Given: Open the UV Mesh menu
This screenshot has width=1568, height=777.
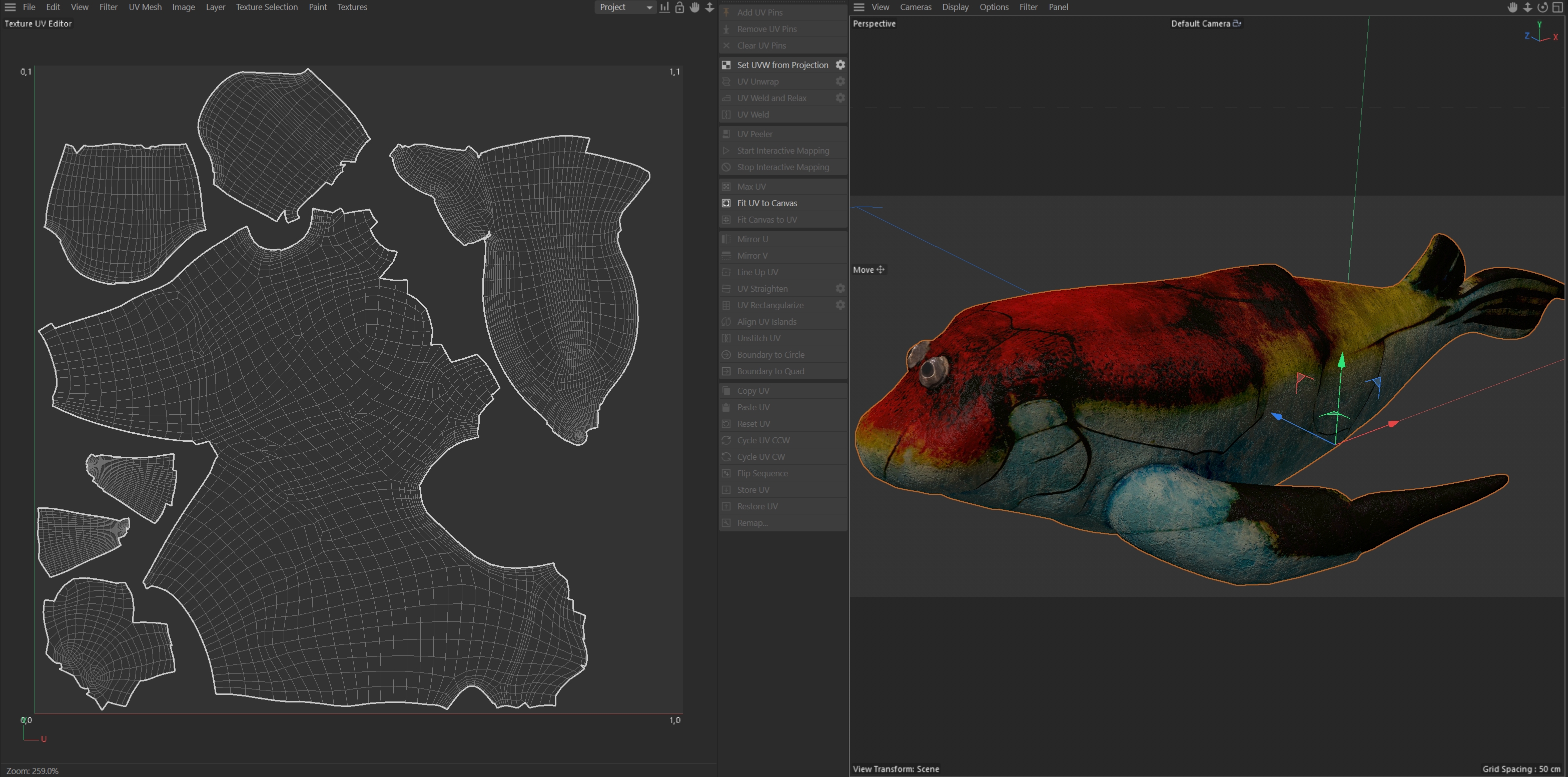Looking at the screenshot, I should click(145, 8).
